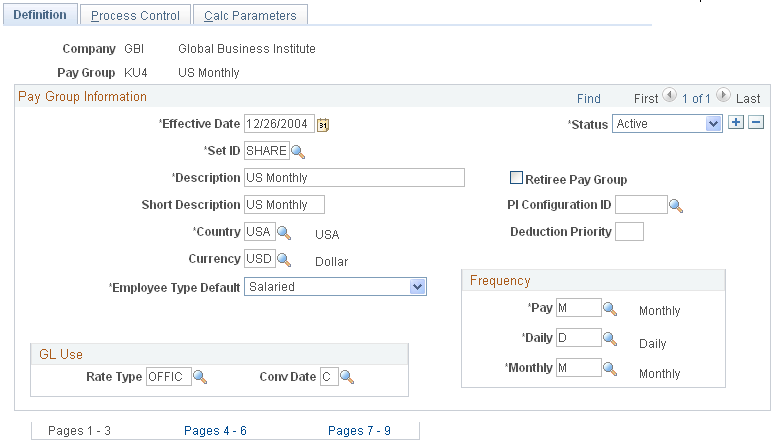779x445 pixels.
Task: Expand the Employee Type Default dropdown
Action: [335, 287]
